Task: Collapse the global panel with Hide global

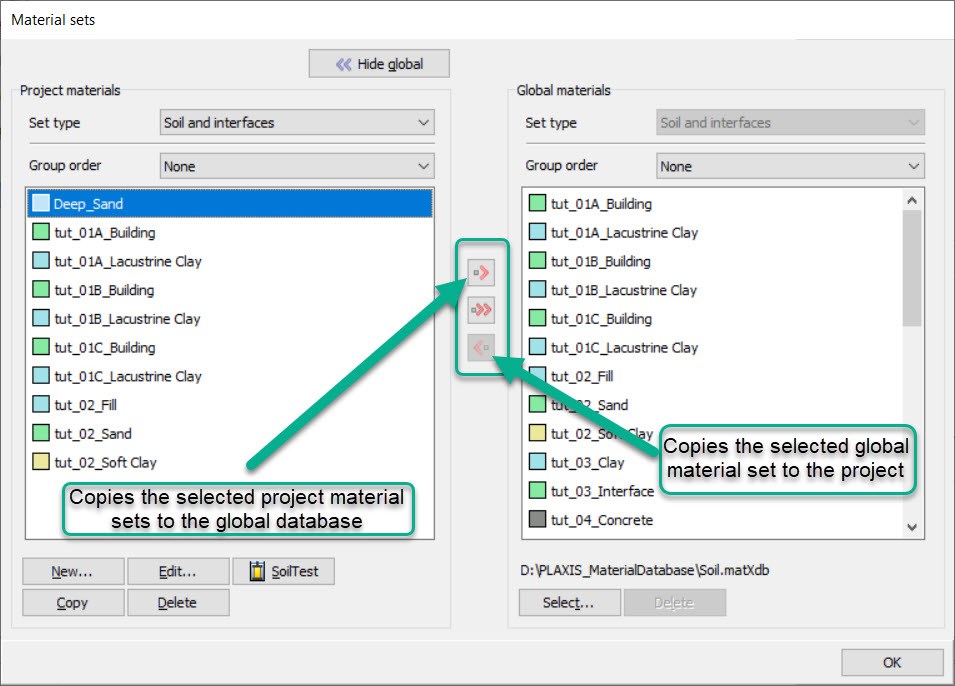Action: [x=378, y=63]
